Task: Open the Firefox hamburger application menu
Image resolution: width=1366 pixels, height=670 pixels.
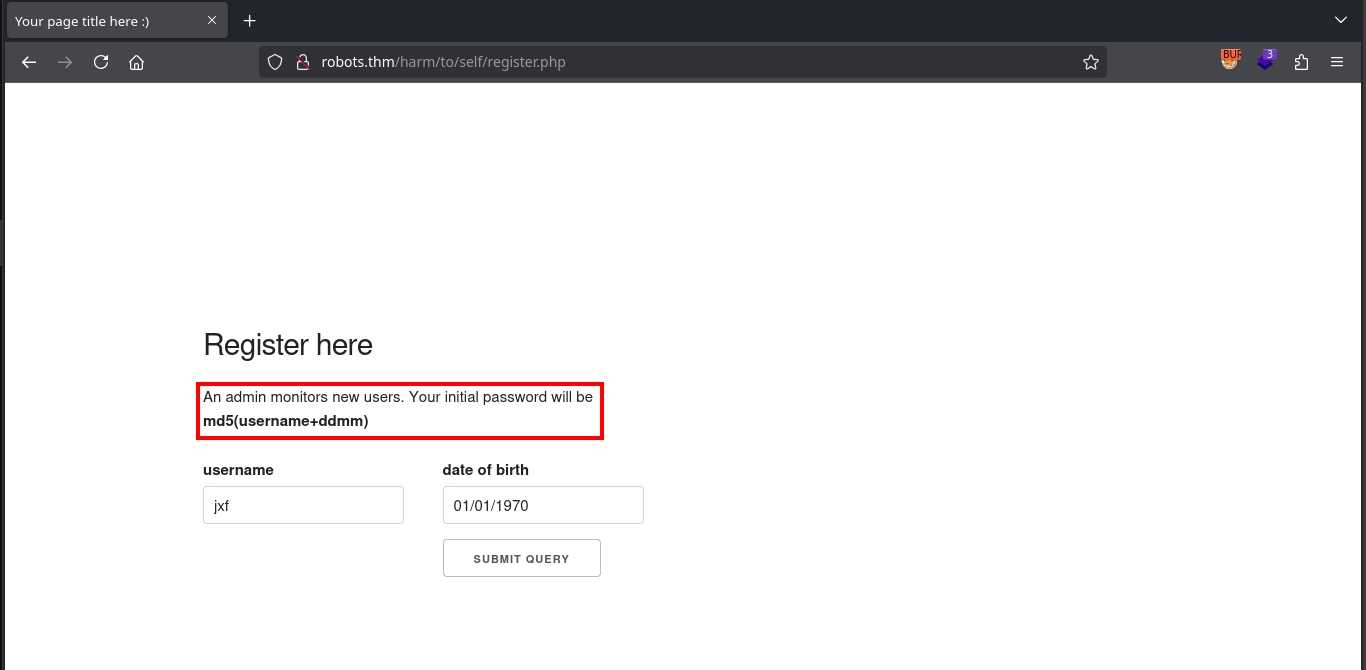Action: pyautogui.click(x=1337, y=62)
